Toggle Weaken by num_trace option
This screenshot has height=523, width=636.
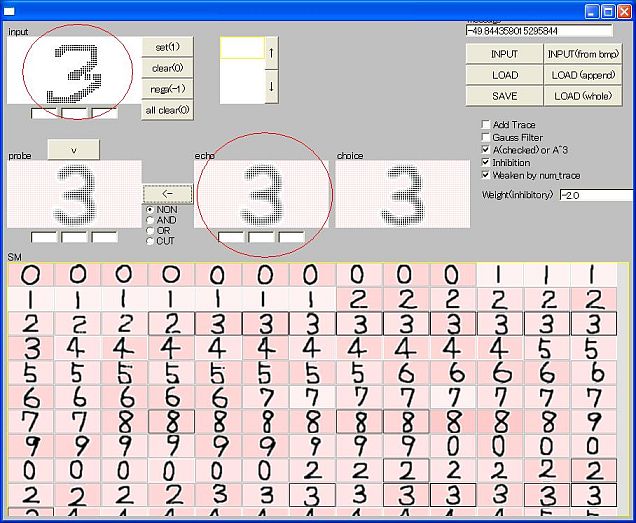tap(486, 175)
